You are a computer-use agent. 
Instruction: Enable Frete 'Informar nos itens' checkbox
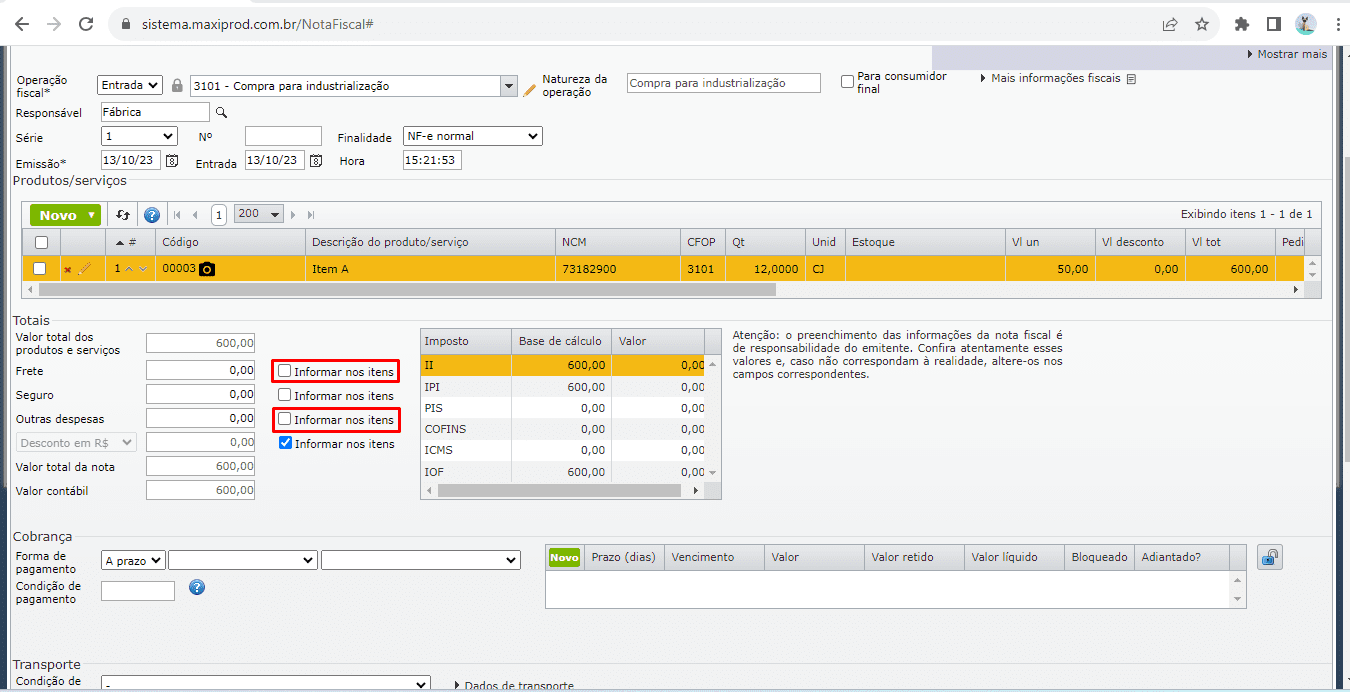tap(285, 371)
